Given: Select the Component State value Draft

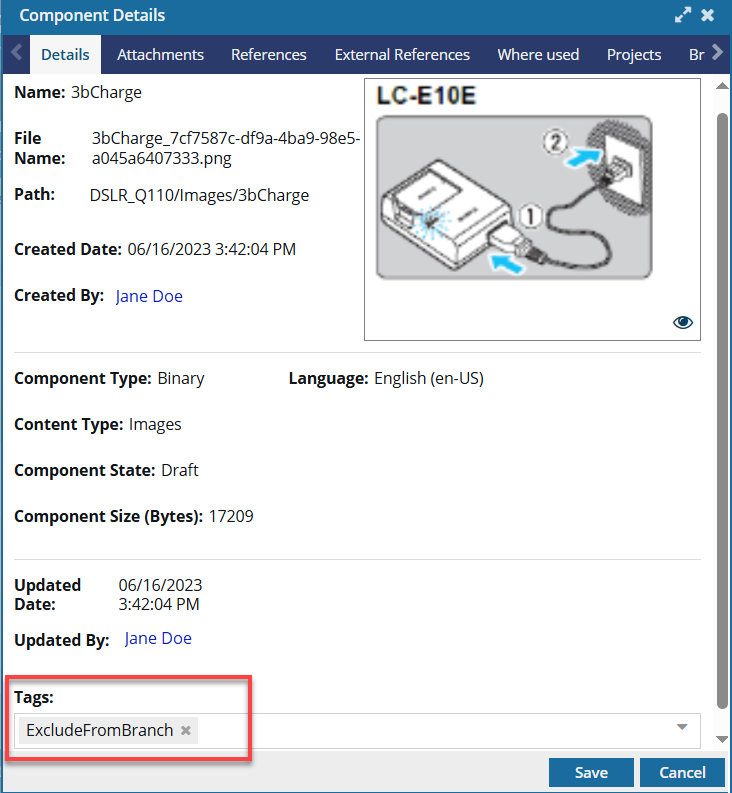Looking at the screenshot, I should click(x=180, y=470).
